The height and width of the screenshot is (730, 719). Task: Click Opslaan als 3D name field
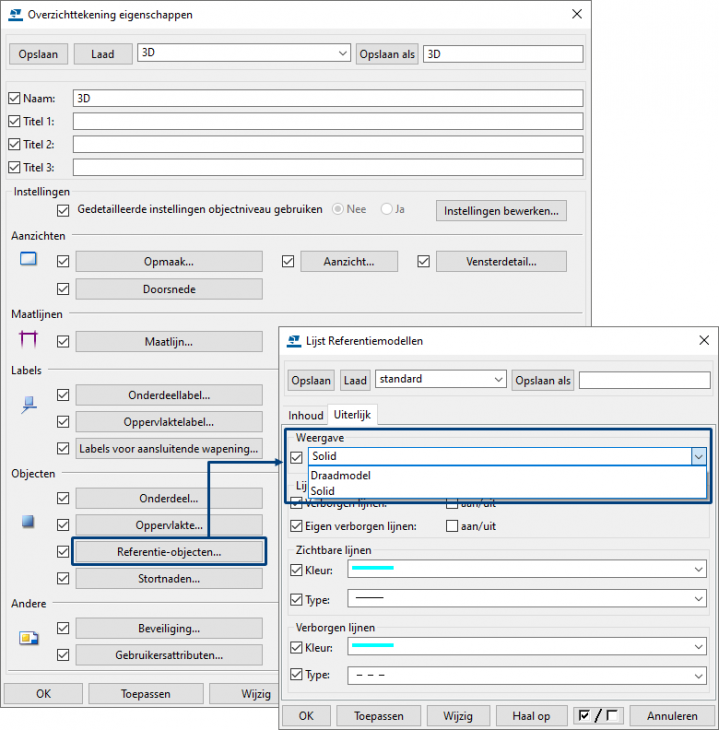pyautogui.click(x=503, y=54)
